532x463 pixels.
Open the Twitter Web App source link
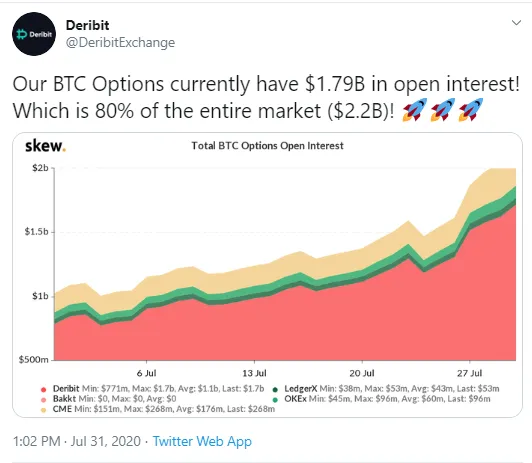coord(202,441)
